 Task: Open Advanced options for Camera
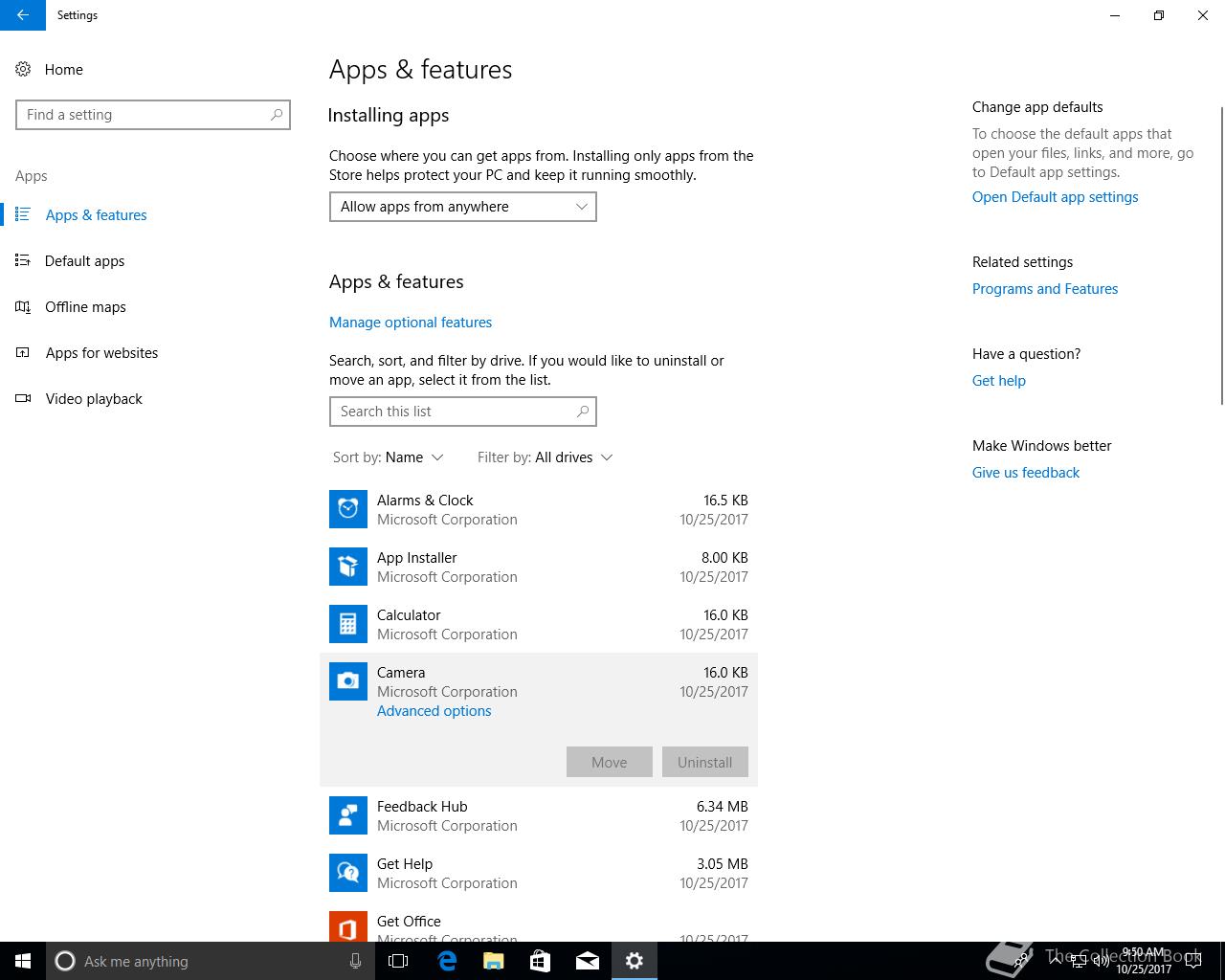click(x=434, y=711)
